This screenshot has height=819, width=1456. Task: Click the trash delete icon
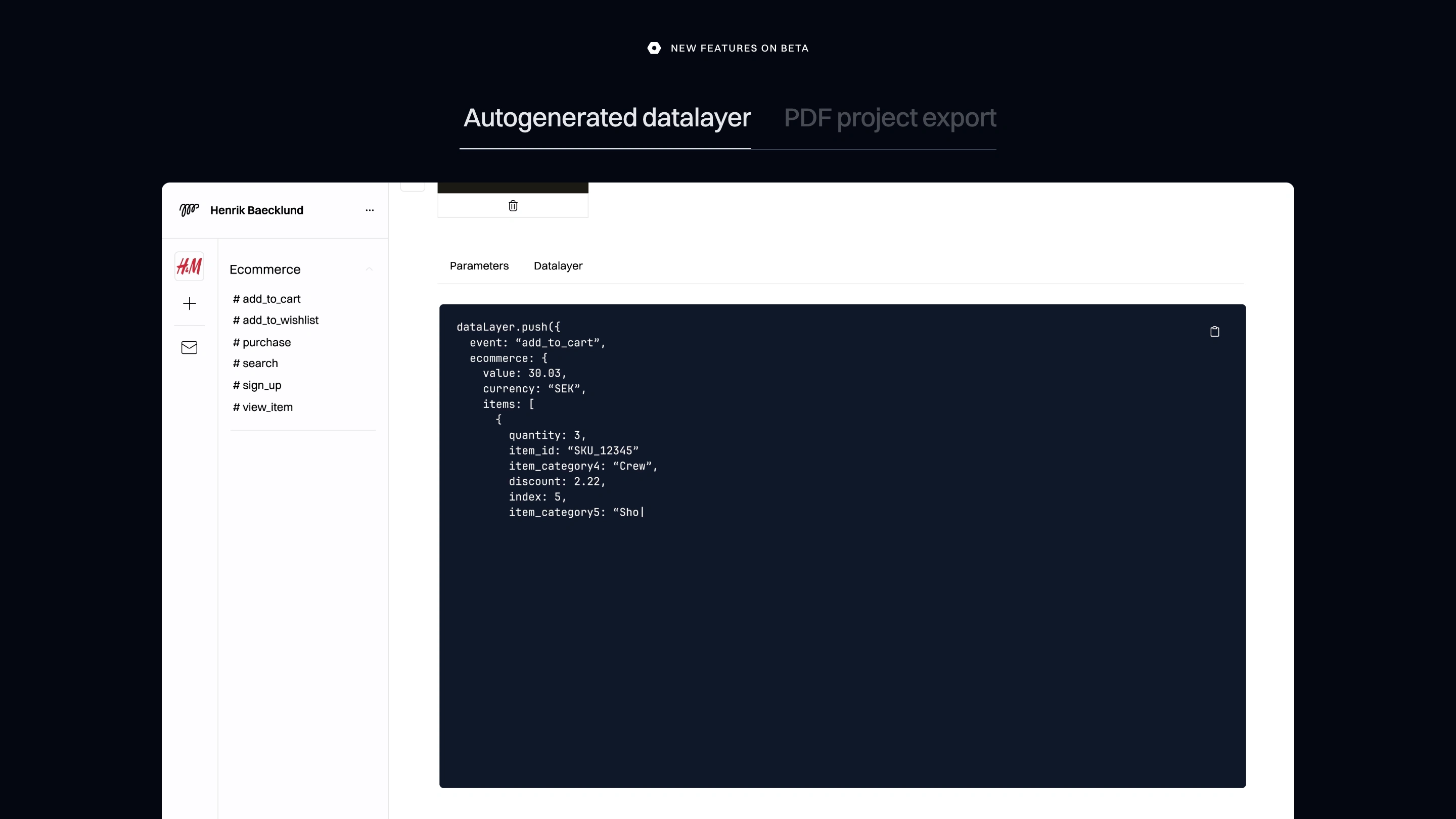(x=513, y=206)
